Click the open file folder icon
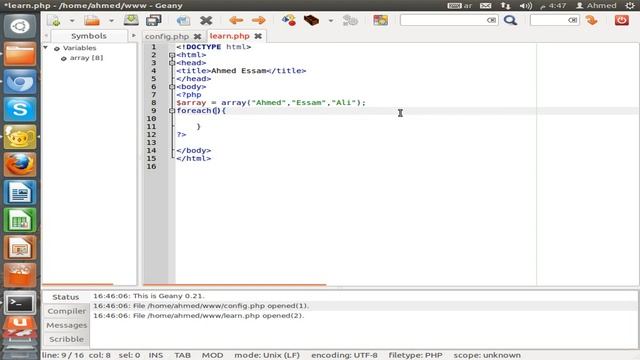640x360 pixels. (92, 20)
